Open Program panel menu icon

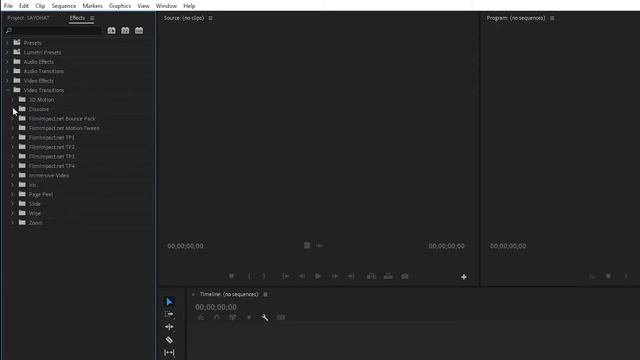(552, 18)
